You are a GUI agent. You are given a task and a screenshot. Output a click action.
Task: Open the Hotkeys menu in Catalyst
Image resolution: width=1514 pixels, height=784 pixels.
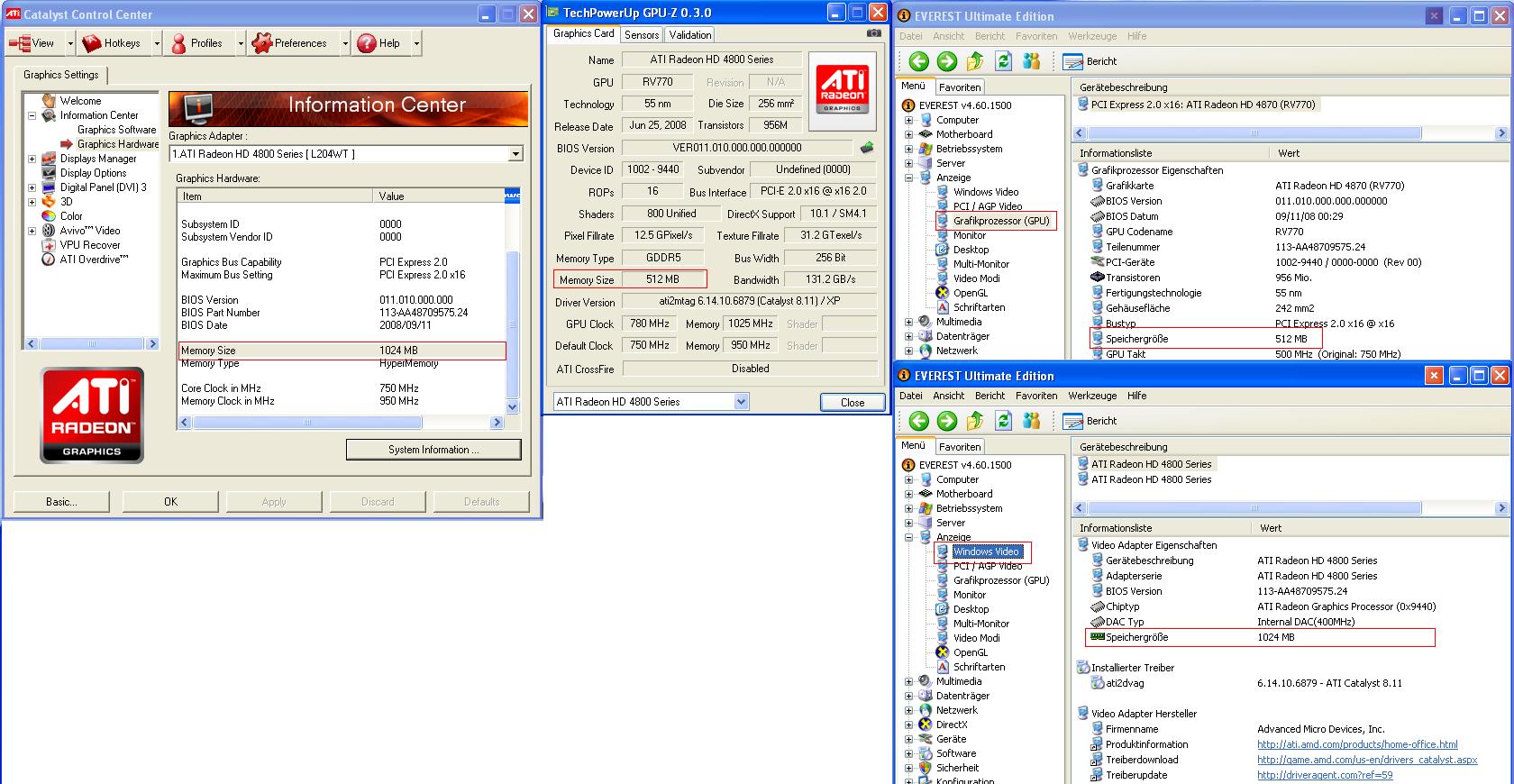click(x=112, y=43)
